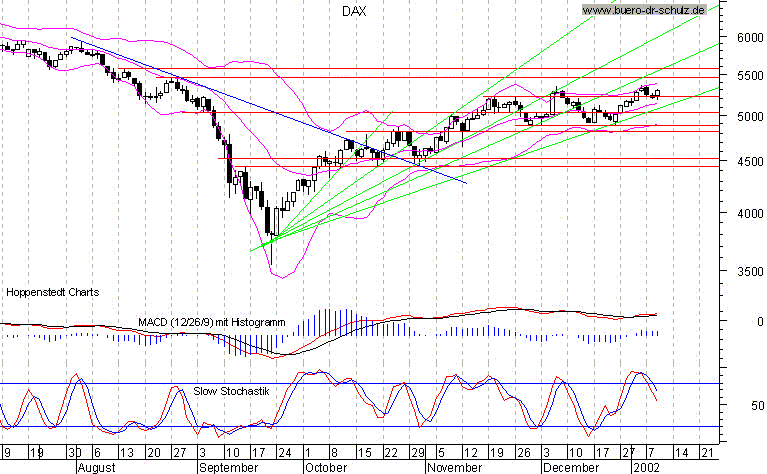Click the date label 24
The height and width of the screenshot is (474, 767).
[285, 453]
